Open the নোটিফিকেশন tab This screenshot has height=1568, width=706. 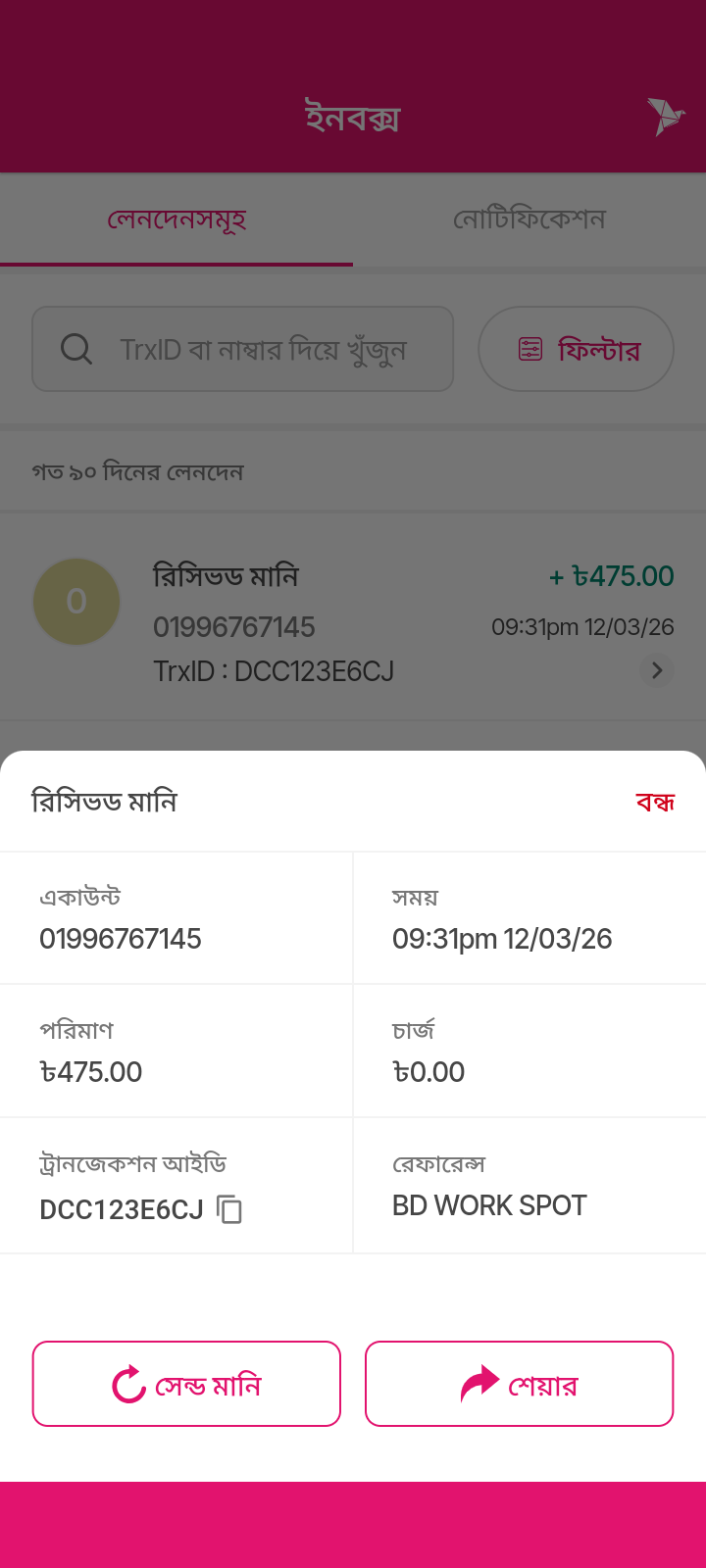tap(529, 220)
